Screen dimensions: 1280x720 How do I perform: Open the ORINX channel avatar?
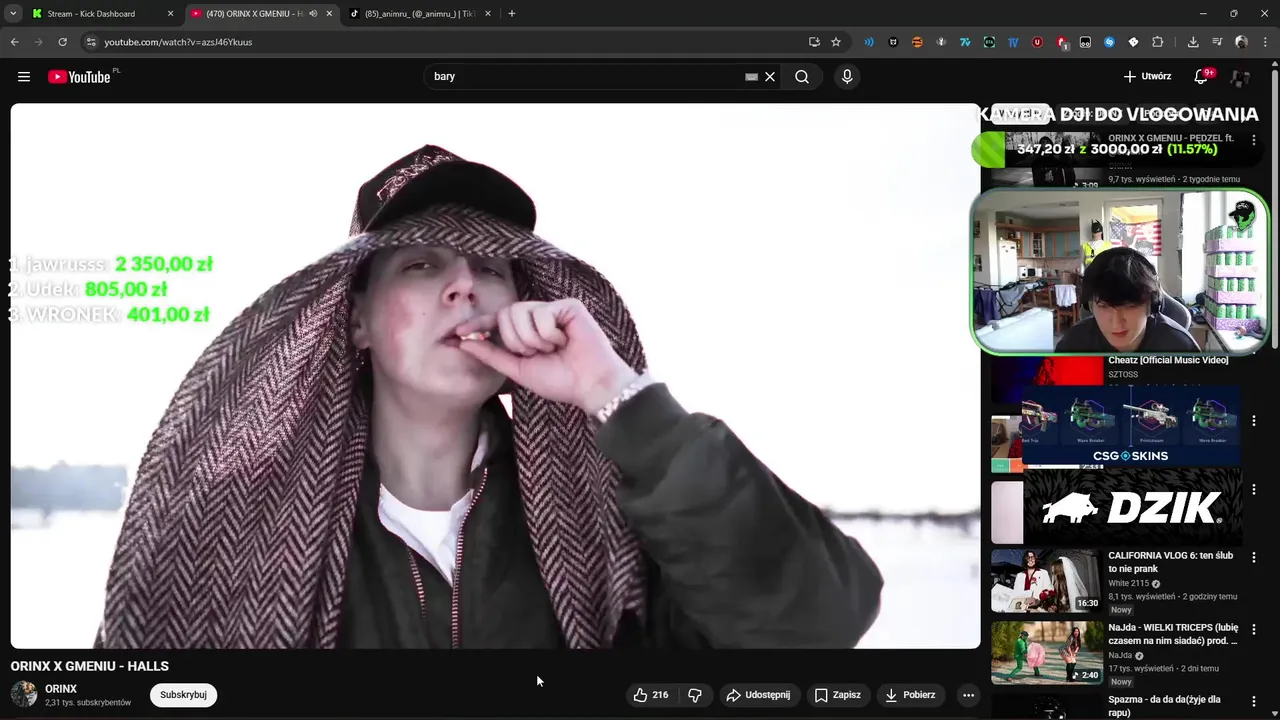point(24,694)
